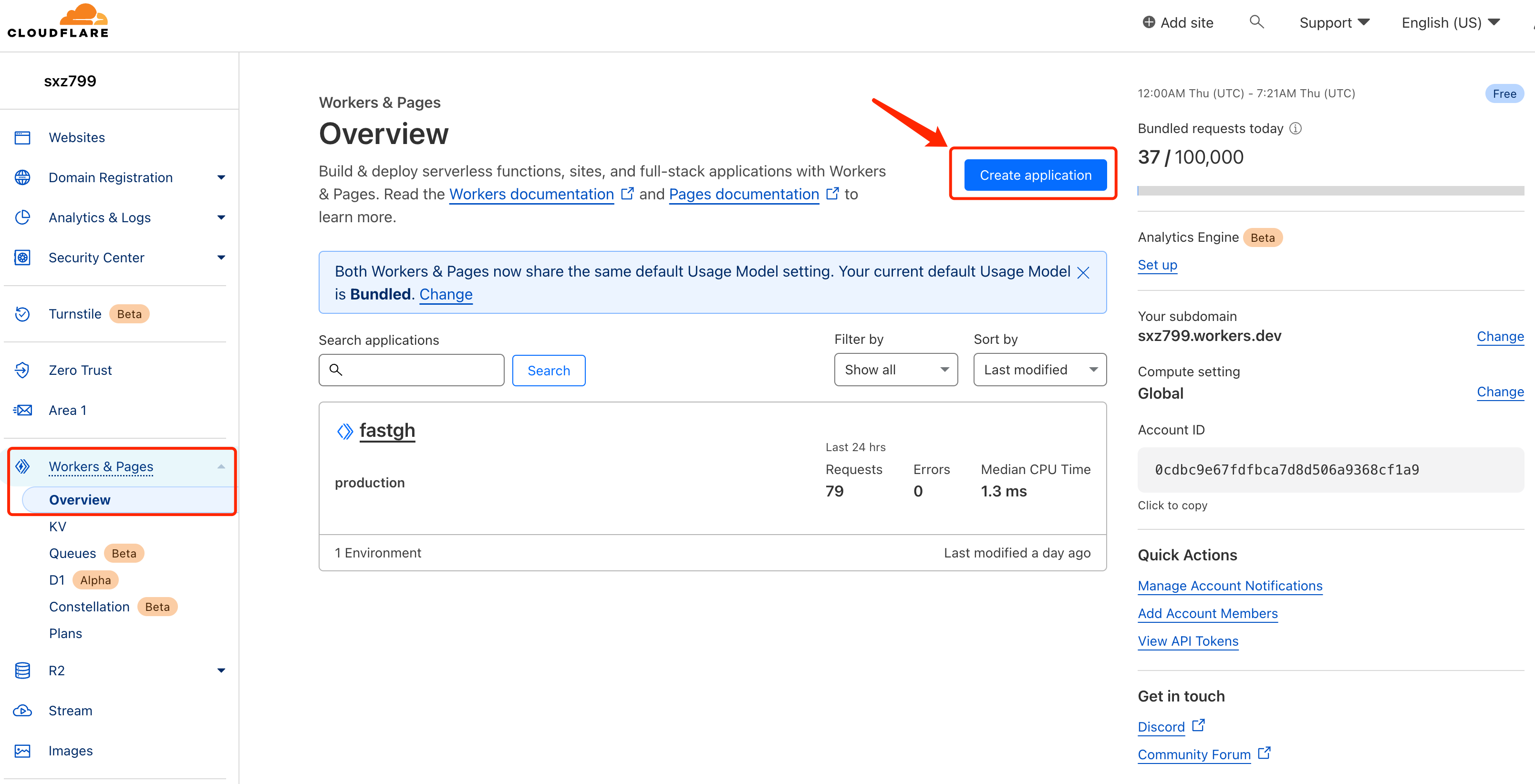The height and width of the screenshot is (784, 1535).
Task: Open the Pages documentation link
Action: (744, 194)
